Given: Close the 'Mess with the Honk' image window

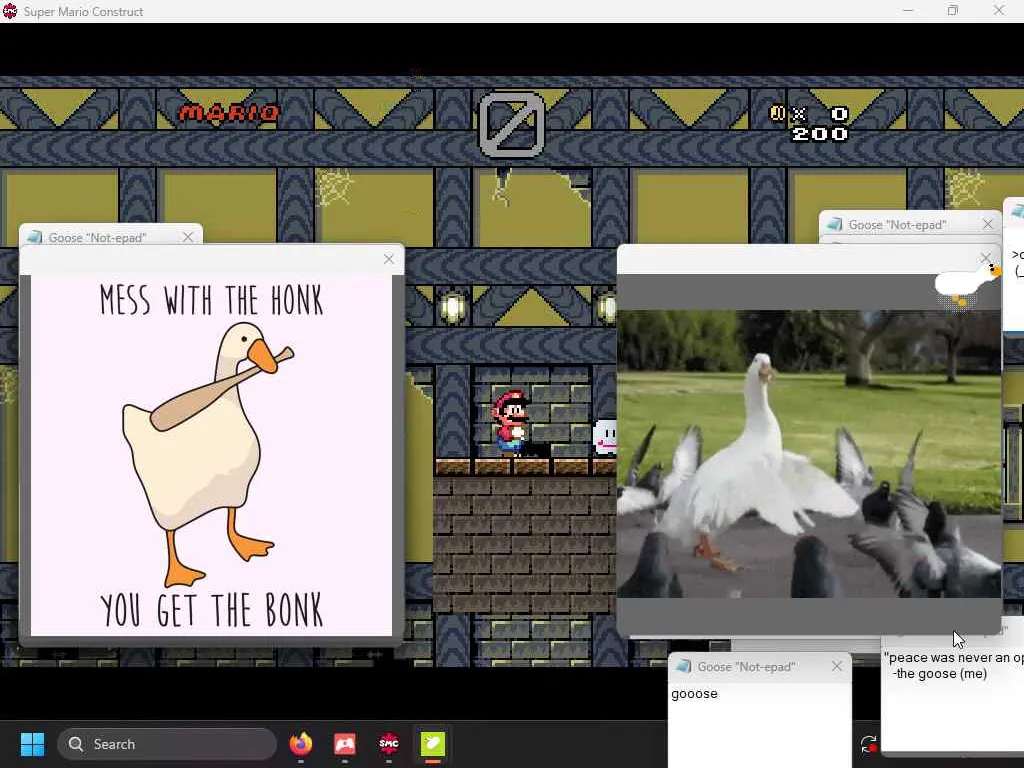Looking at the screenshot, I should [x=389, y=259].
